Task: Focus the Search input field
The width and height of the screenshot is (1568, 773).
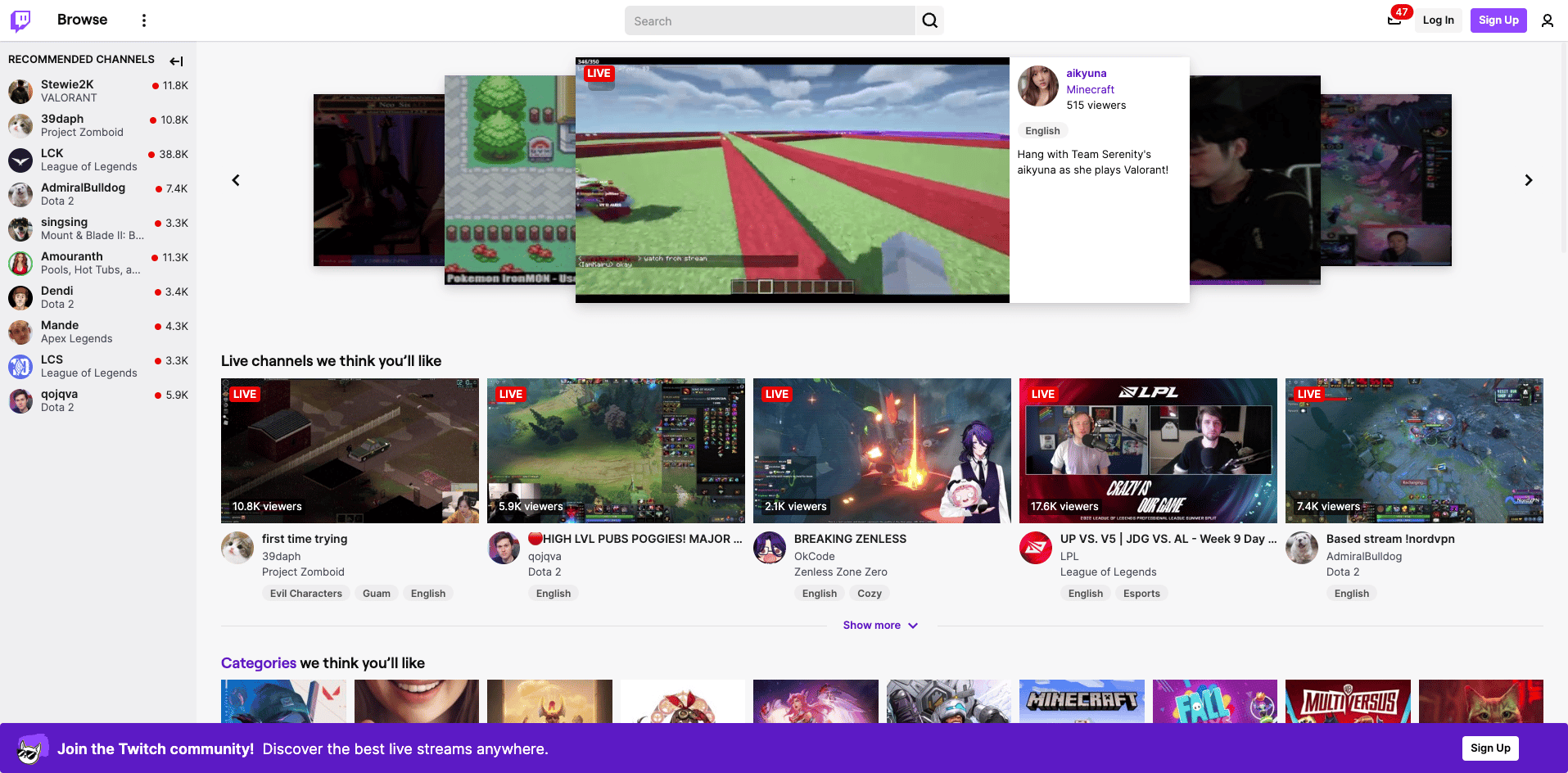Action: (770, 20)
